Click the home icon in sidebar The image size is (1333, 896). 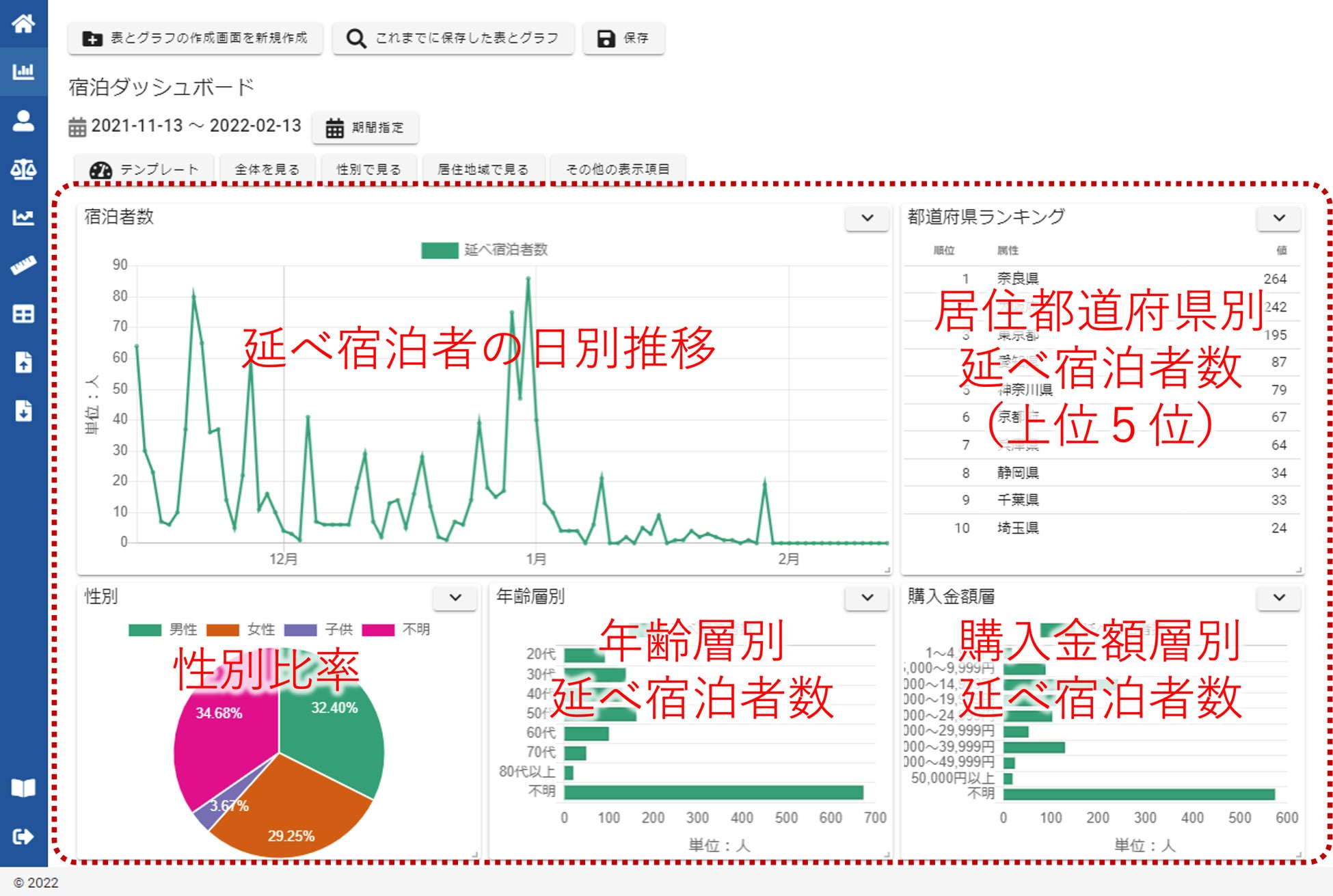tap(23, 24)
